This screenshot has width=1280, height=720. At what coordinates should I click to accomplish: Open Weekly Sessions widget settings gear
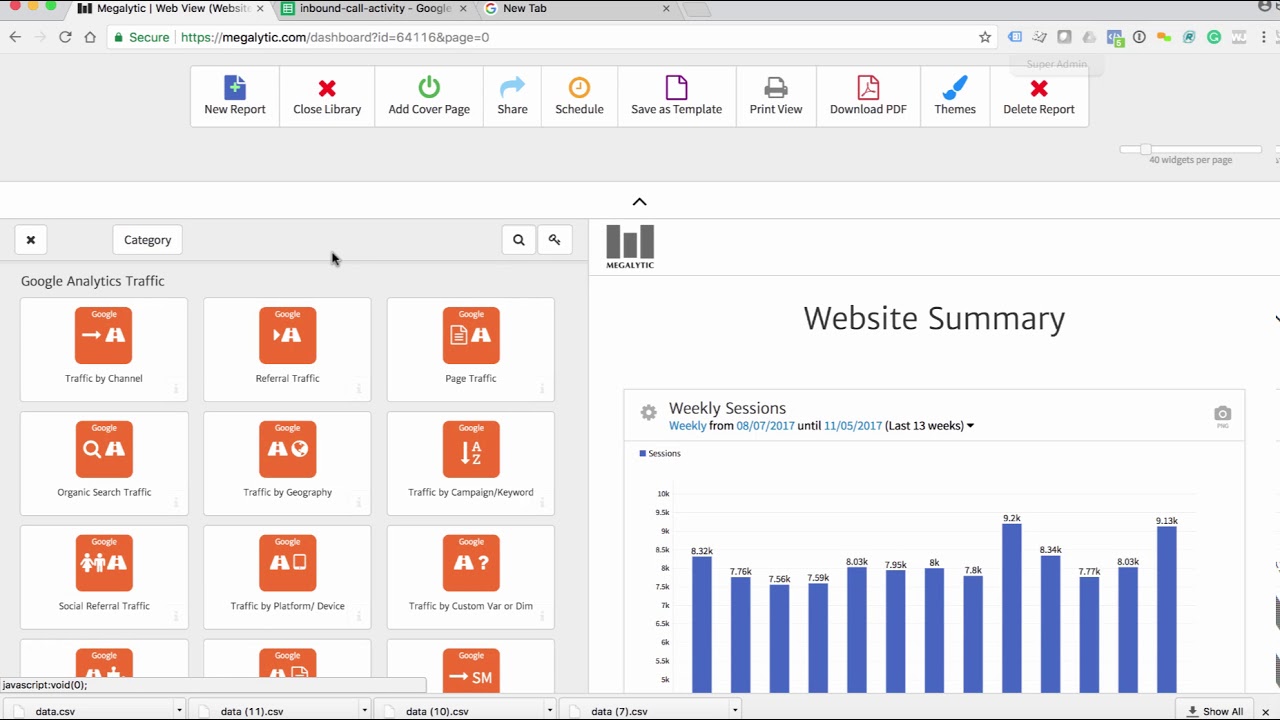(x=649, y=412)
